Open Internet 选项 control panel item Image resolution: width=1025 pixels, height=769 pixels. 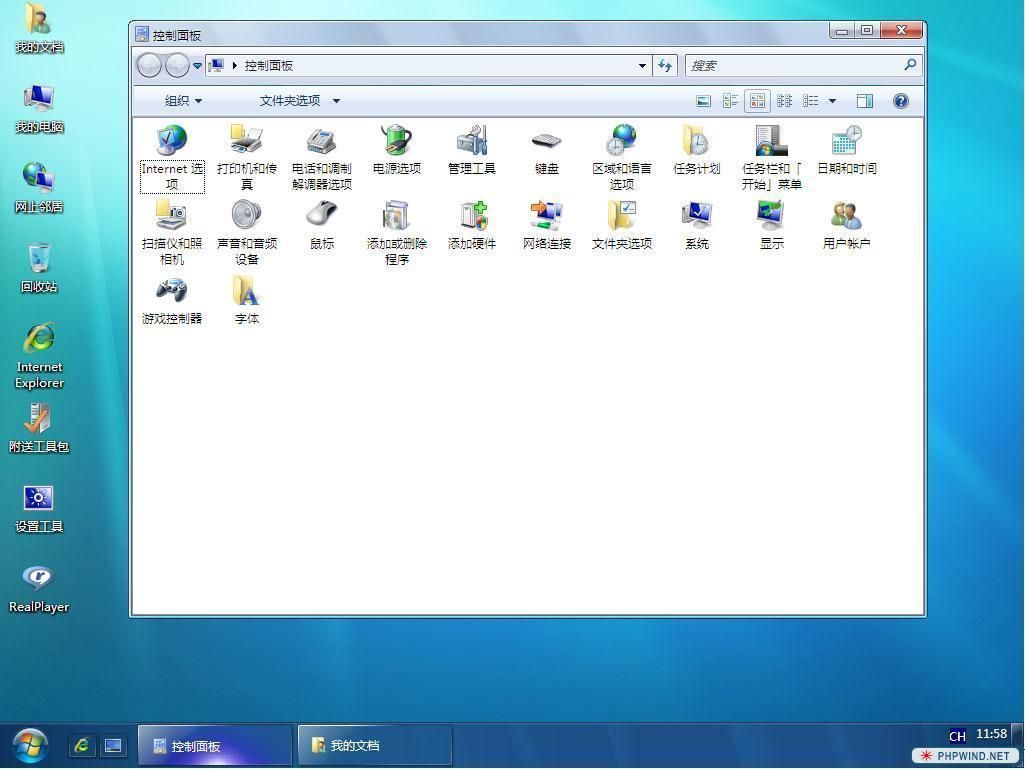pos(172,158)
